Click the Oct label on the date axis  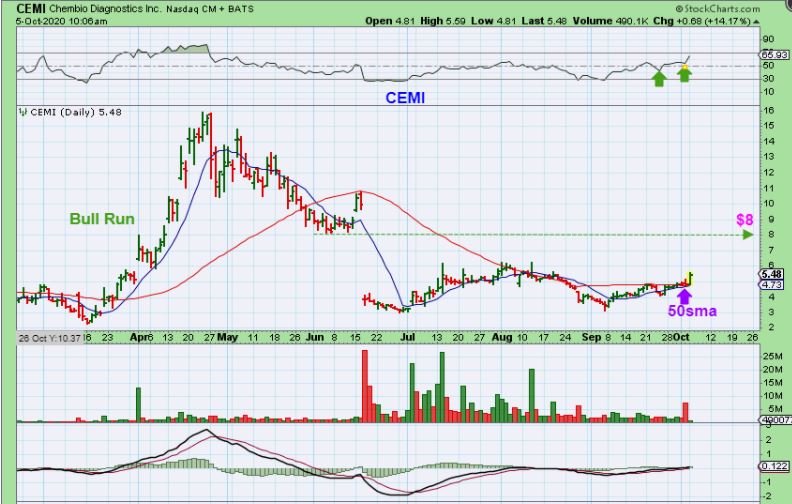[681, 337]
